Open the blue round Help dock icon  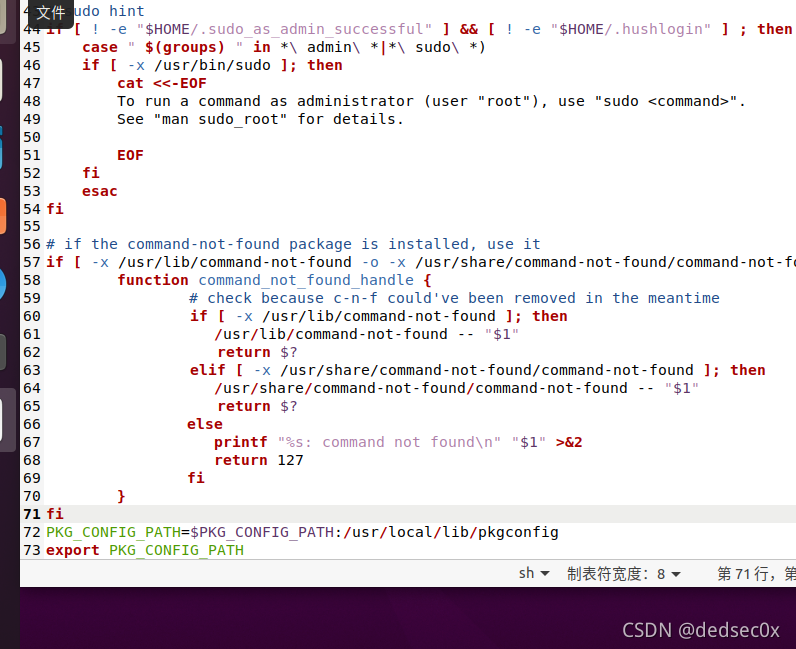3,284
